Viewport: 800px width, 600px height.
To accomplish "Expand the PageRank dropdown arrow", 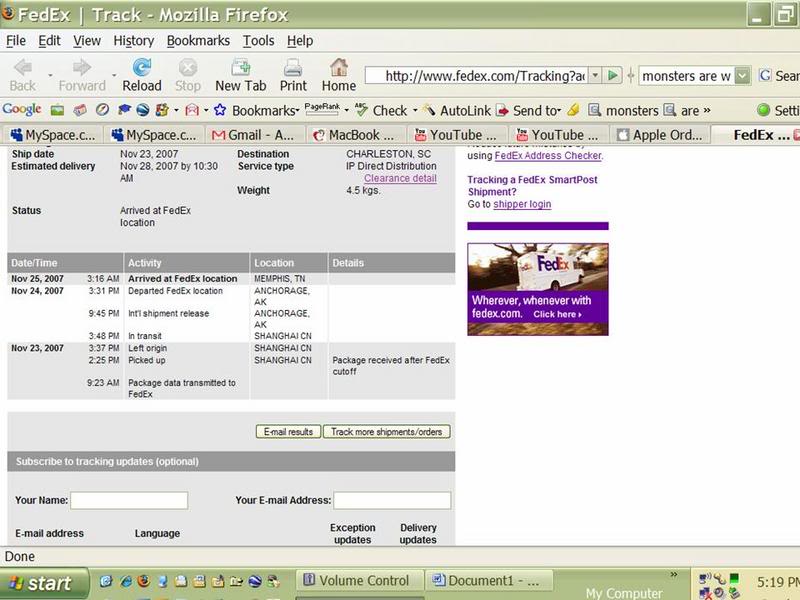I will (346, 110).
